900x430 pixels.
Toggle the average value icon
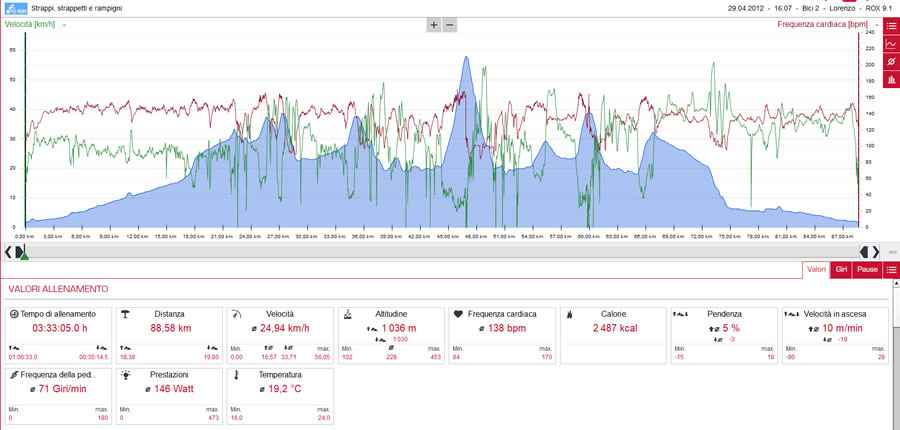coord(891,61)
